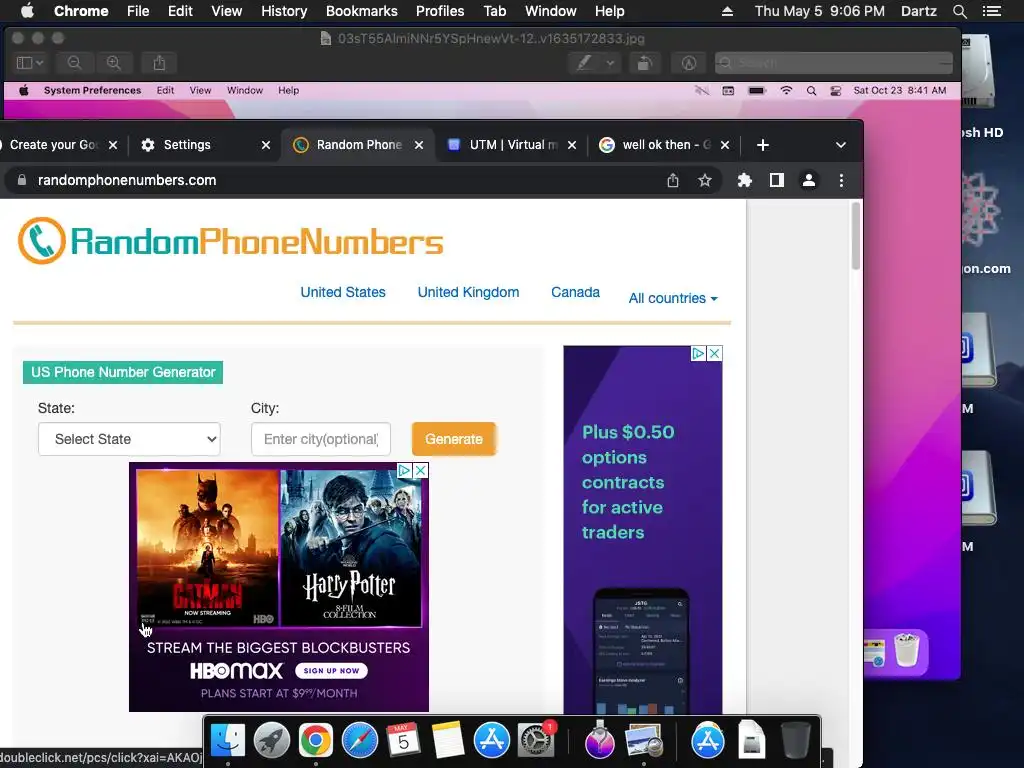This screenshot has height=768, width=1024.
Task: Click the Chrome icon in the Dock
Action: (x=315, y=741)
